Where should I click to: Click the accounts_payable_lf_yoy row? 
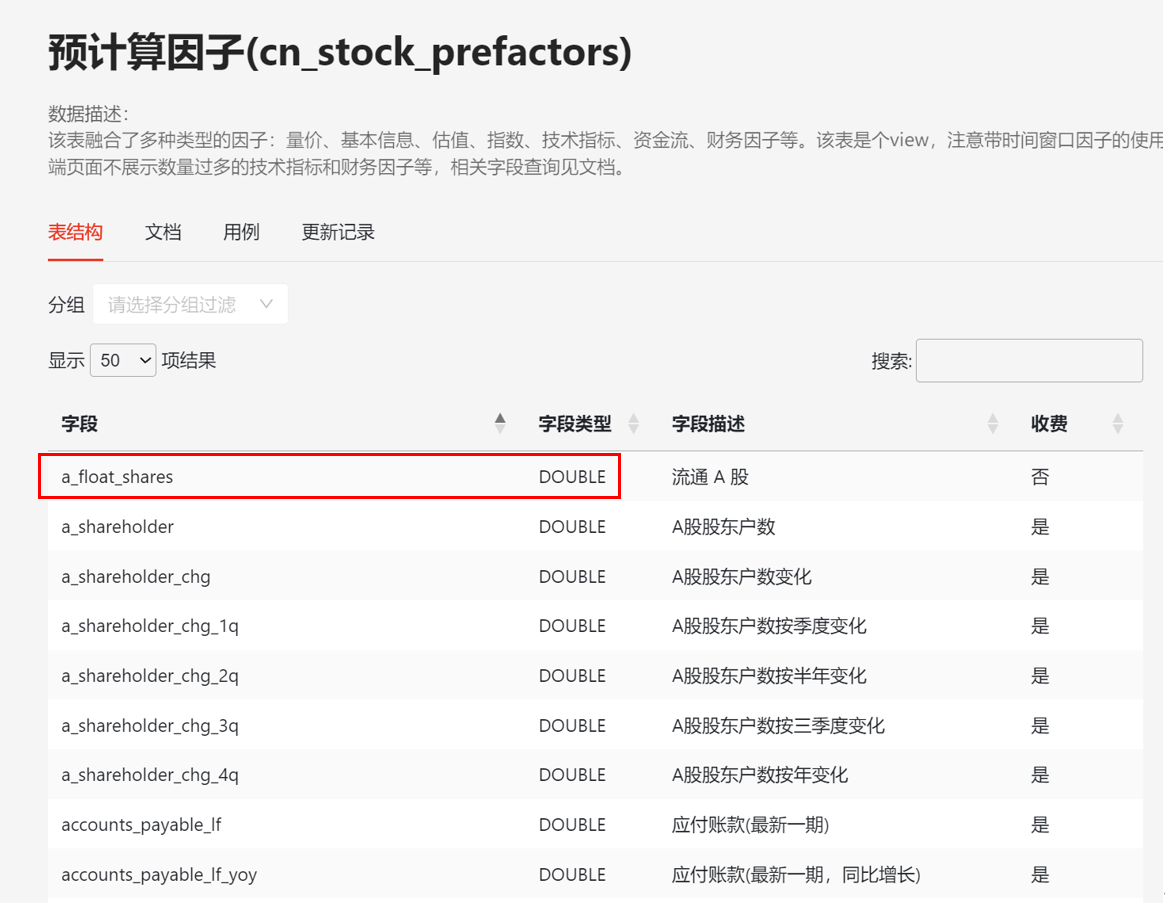tap(159, 875)
